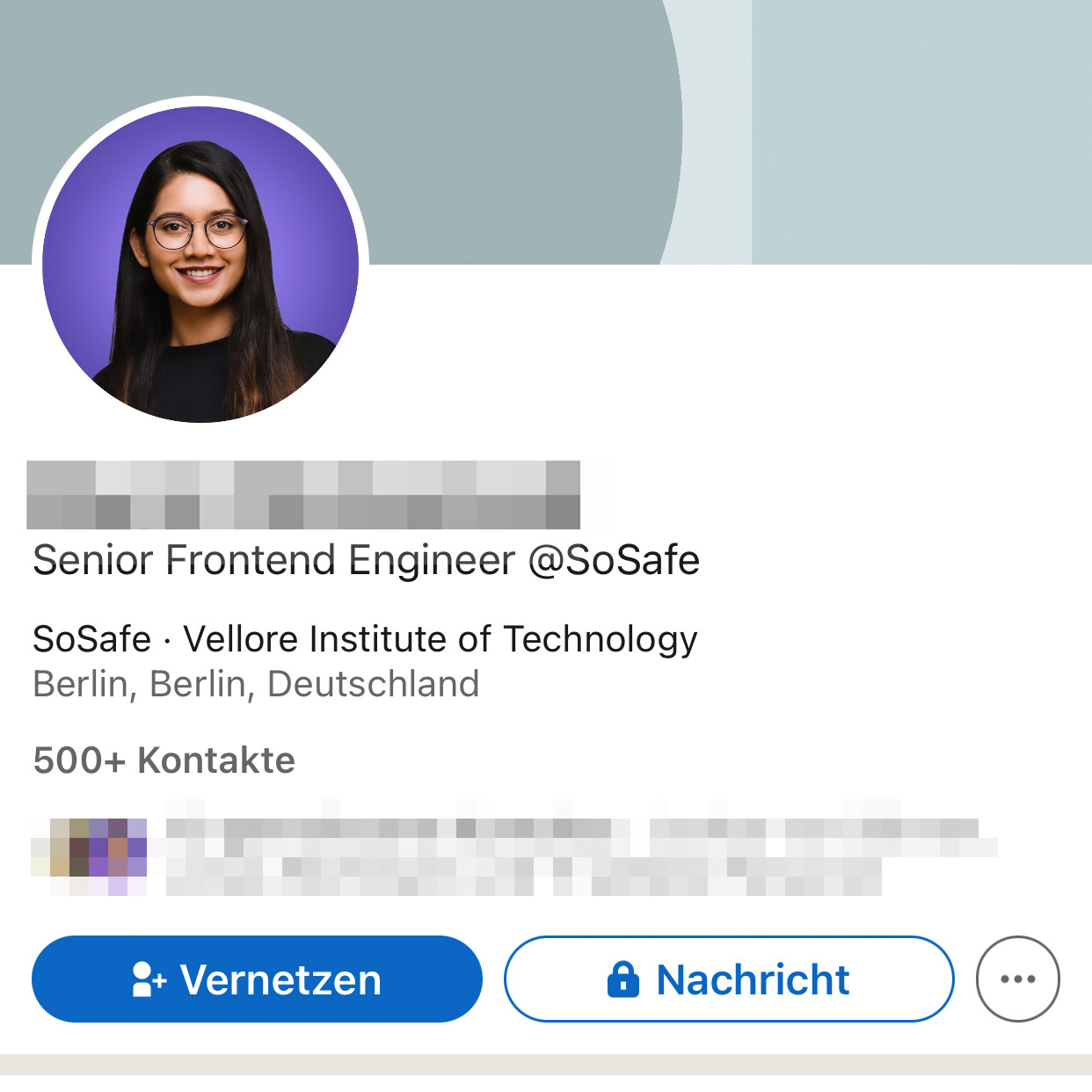Click the Vernetzen connect button

click(x=257, y=979)
